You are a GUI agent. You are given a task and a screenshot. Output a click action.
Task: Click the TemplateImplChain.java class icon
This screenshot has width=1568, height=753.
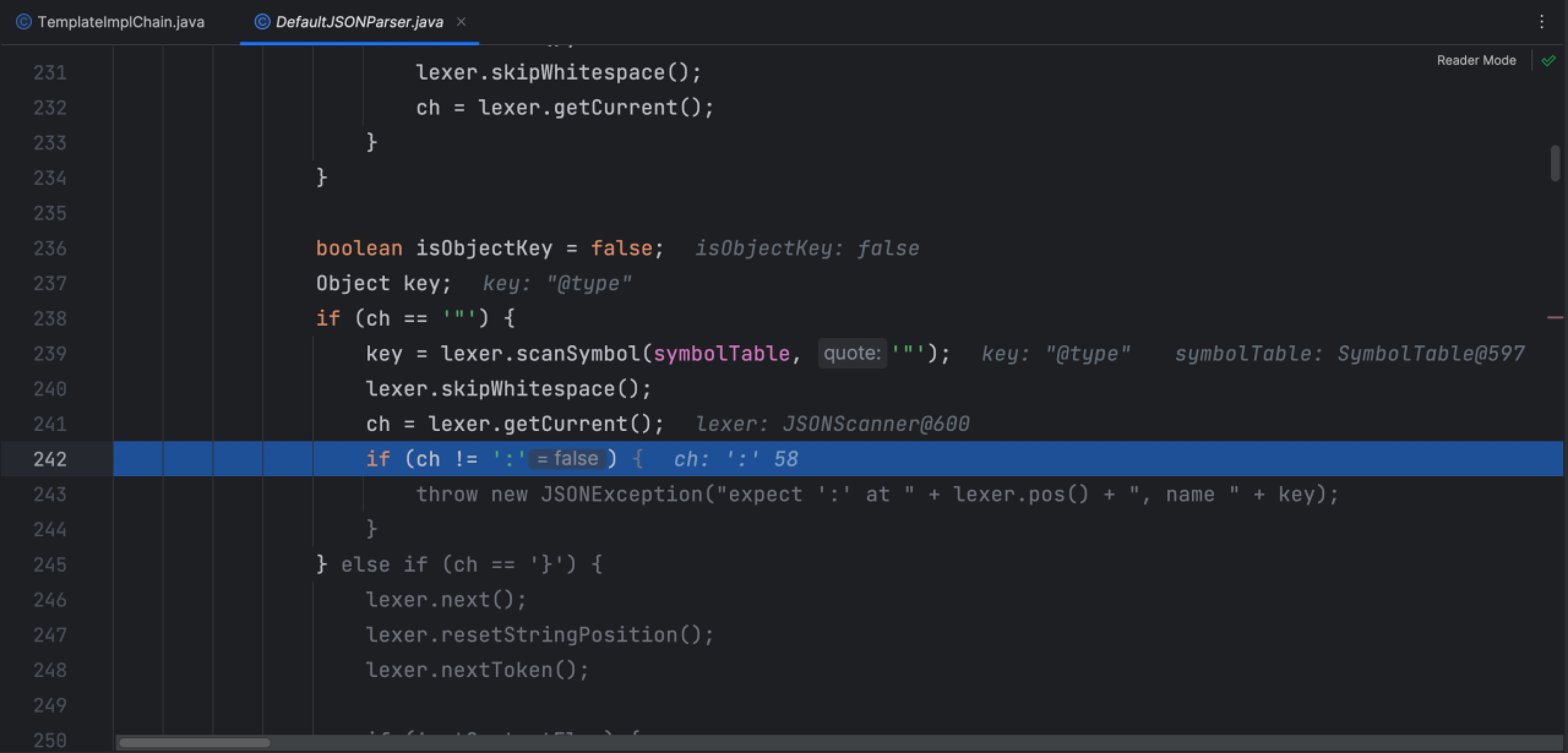click(23, 22)
